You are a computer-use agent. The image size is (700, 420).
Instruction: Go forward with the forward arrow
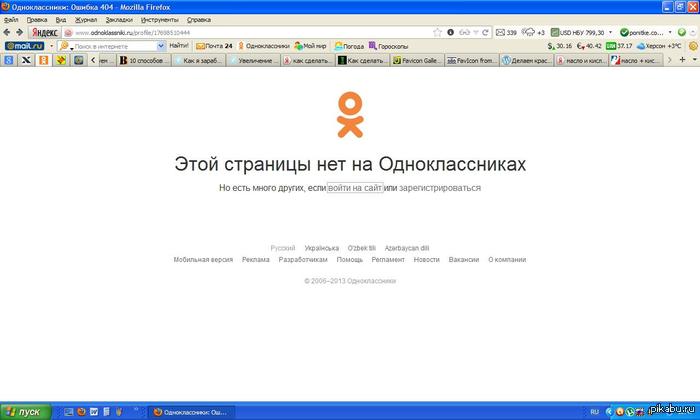click(20, 32)
